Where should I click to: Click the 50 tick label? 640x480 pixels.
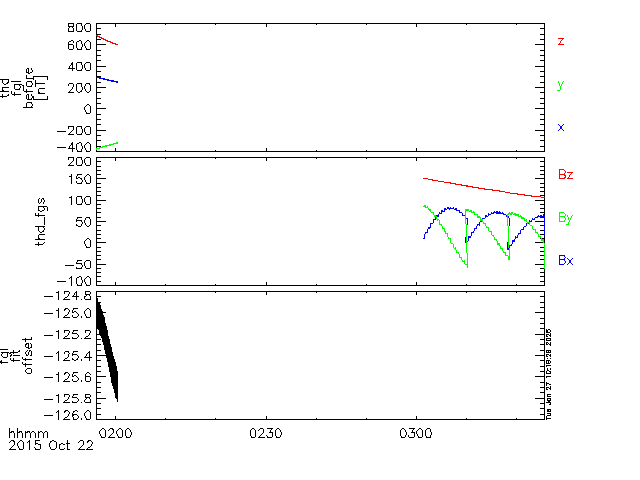point(84,222)
